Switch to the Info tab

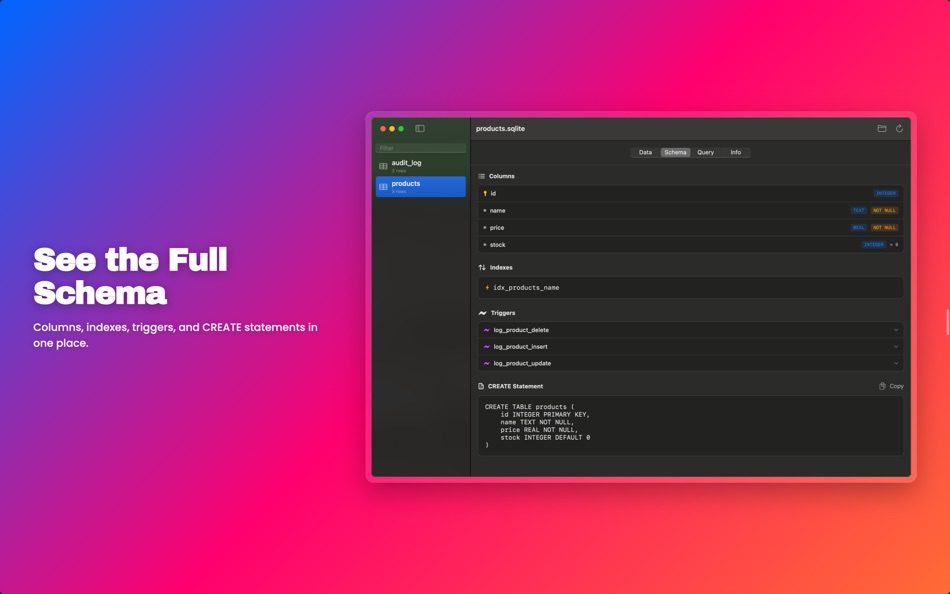pos(735,152)
